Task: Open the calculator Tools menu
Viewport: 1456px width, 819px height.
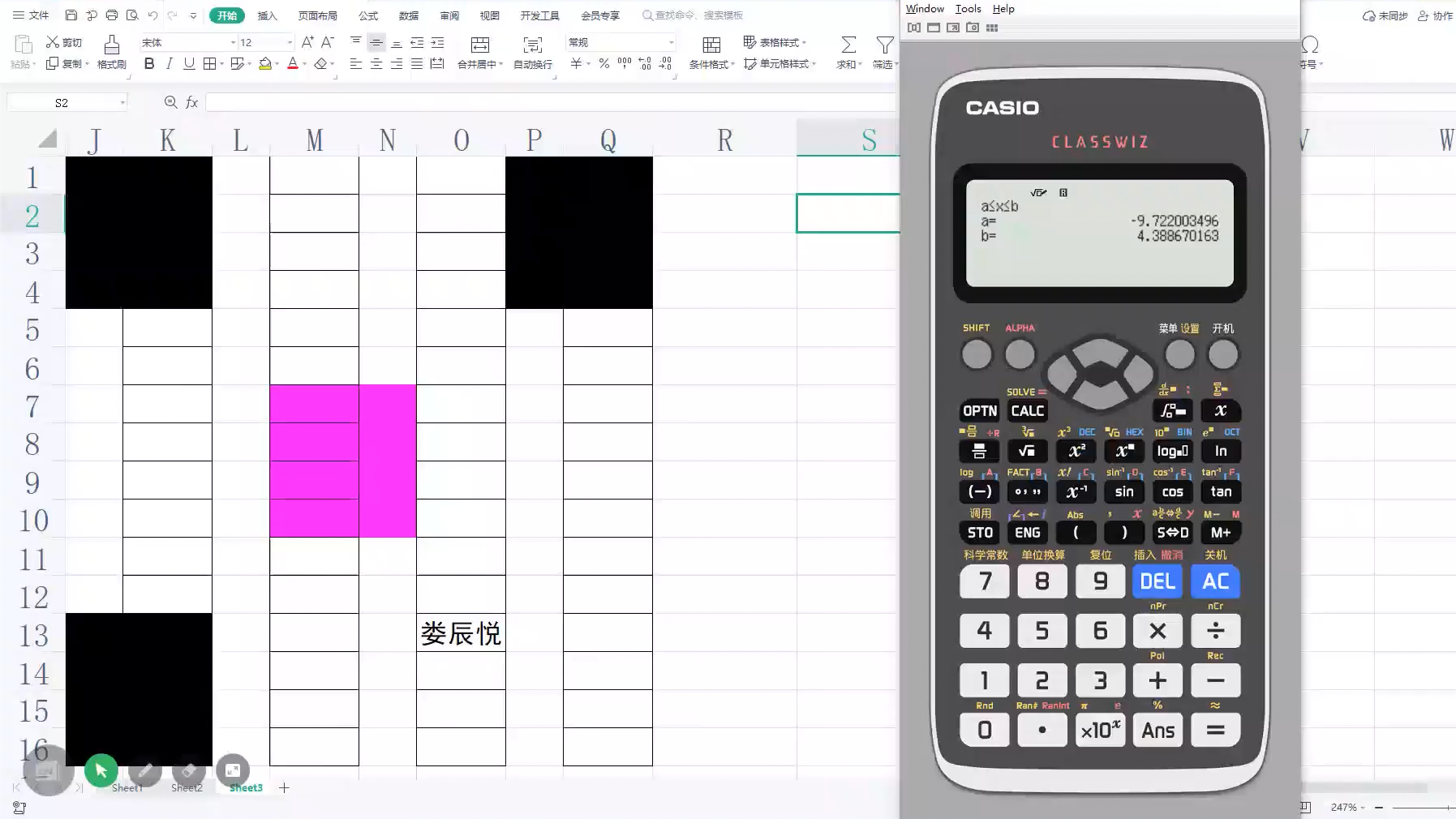Action: [968, 8]
